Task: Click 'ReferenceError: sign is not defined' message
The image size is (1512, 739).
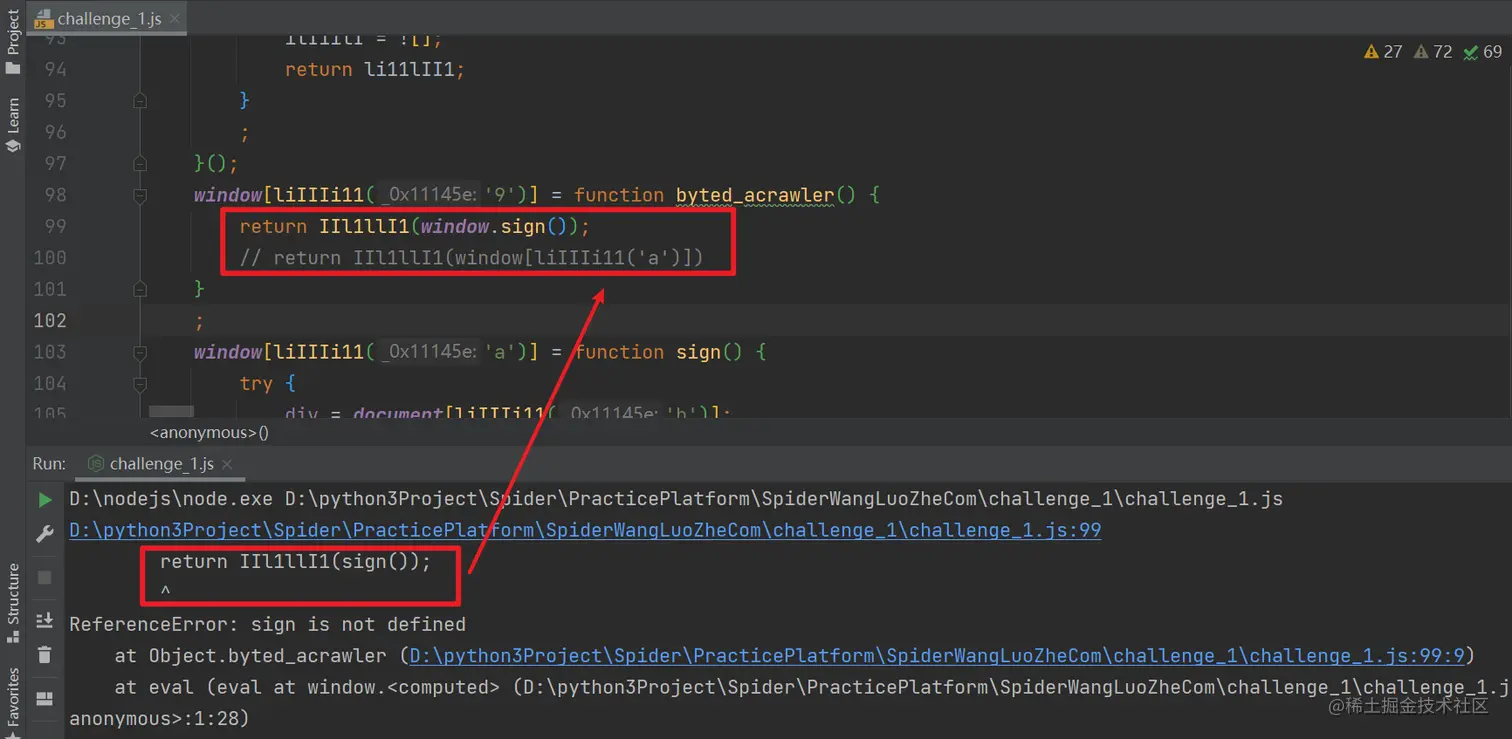Action: [267, 625]
